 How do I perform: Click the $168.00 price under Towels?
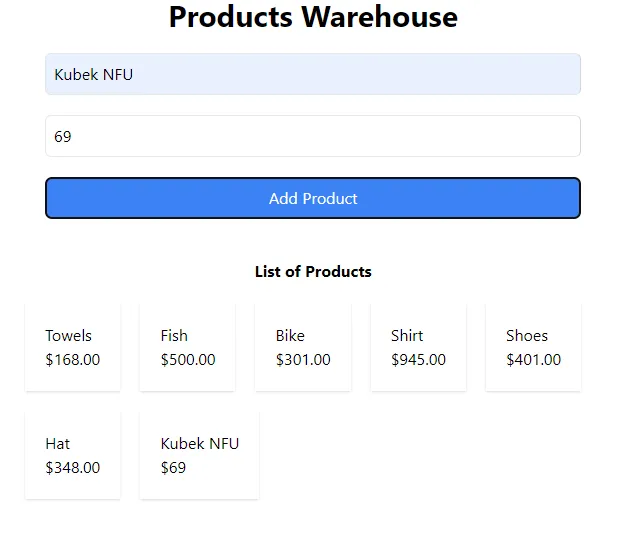73,360
